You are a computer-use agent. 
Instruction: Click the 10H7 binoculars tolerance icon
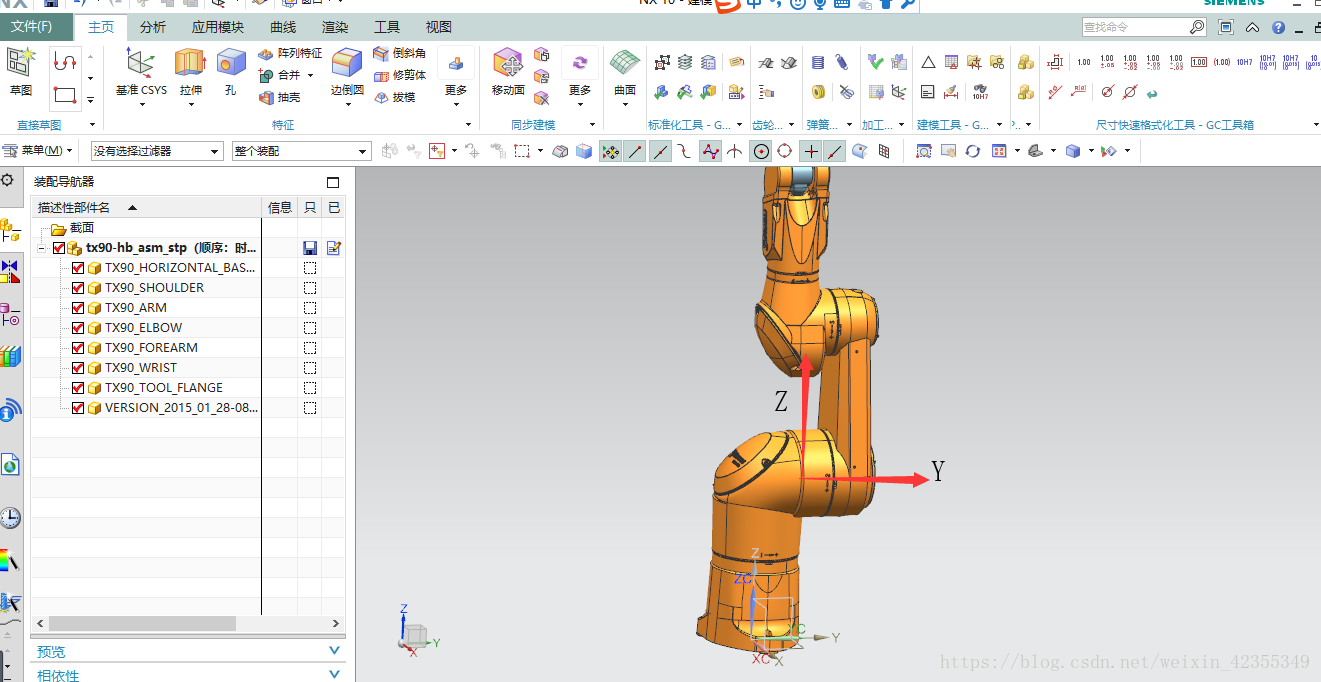980,93
